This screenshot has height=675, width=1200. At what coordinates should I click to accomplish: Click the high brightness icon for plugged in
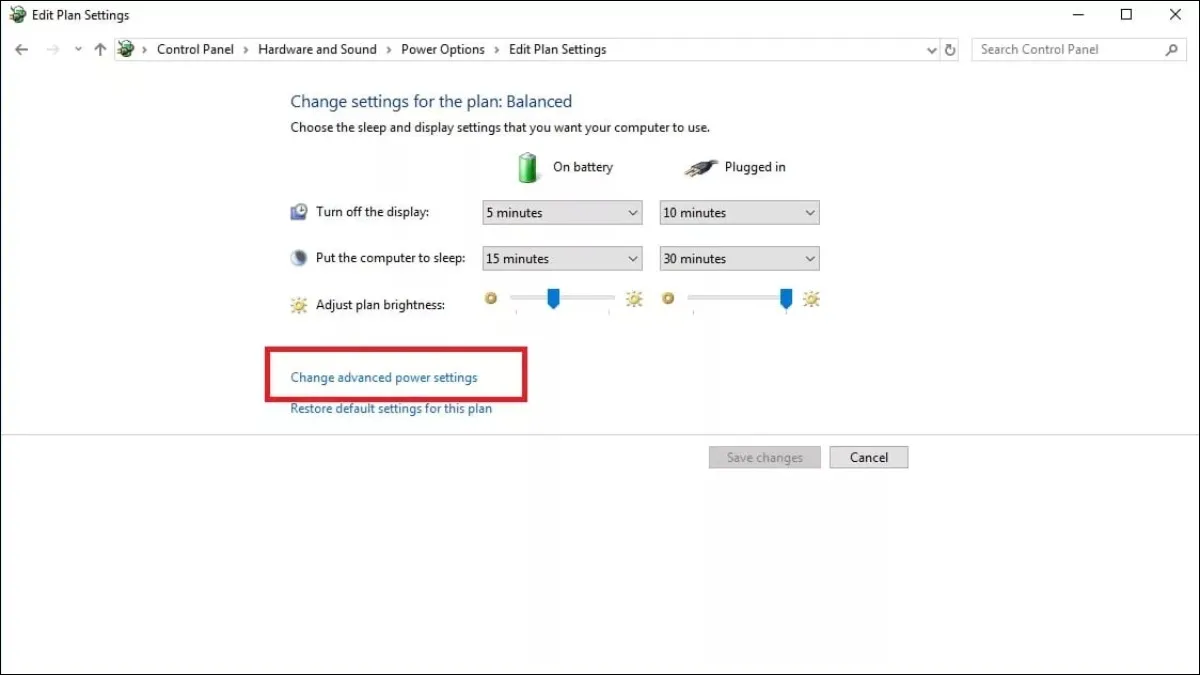click(811, 298)
